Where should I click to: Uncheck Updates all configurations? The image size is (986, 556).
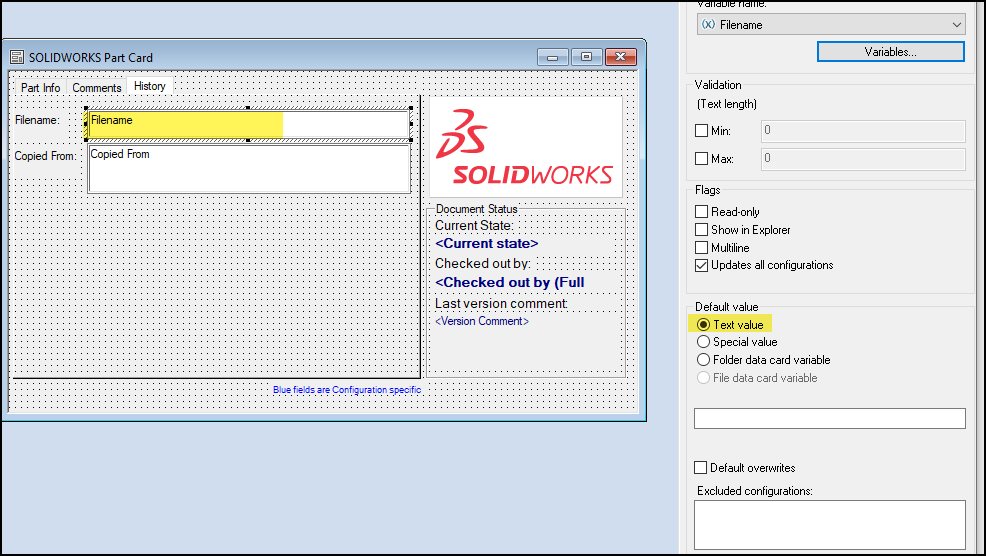(x=701, y=266)
